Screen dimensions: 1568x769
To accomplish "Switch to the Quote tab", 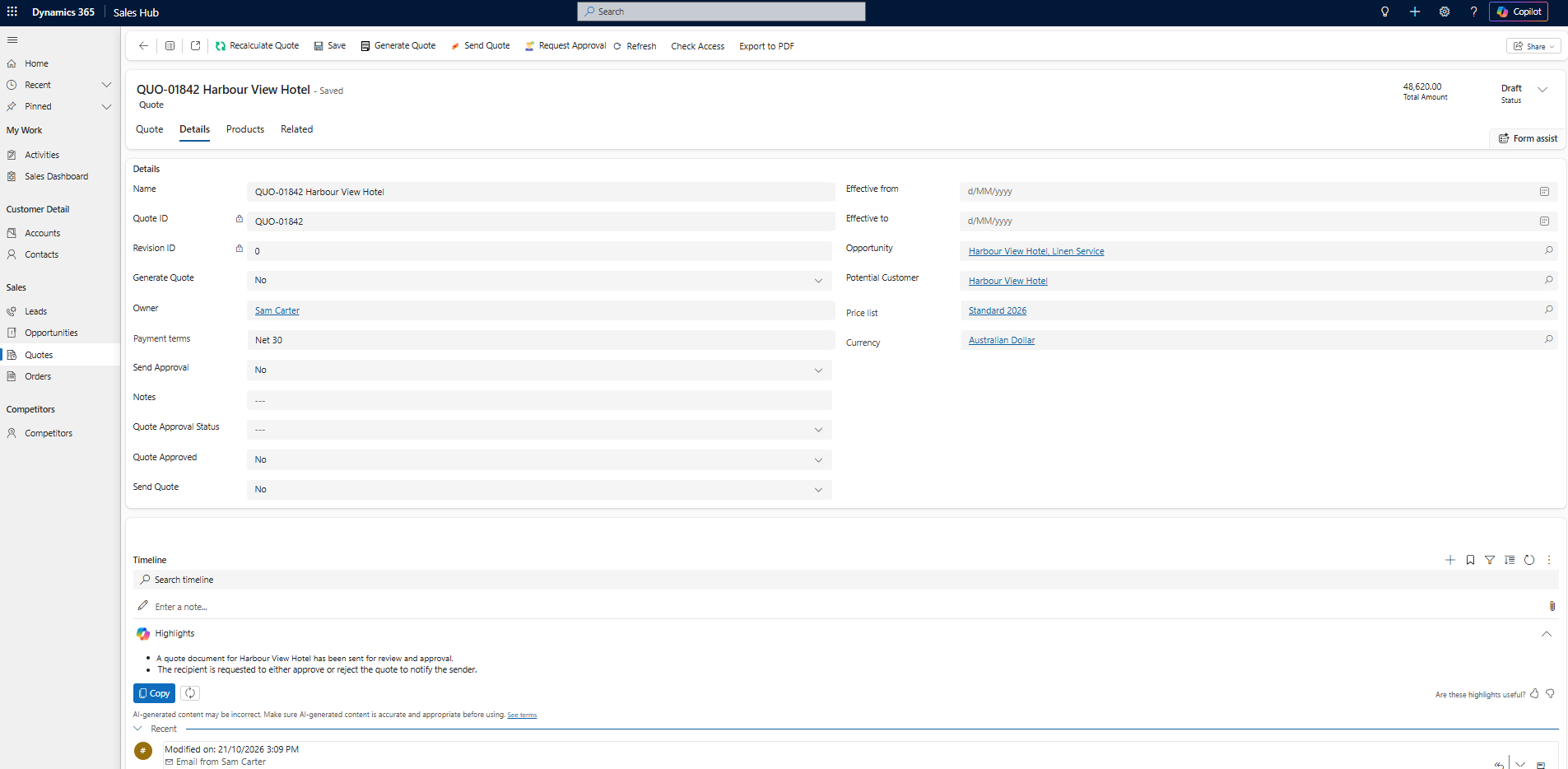I will (150, 129).
